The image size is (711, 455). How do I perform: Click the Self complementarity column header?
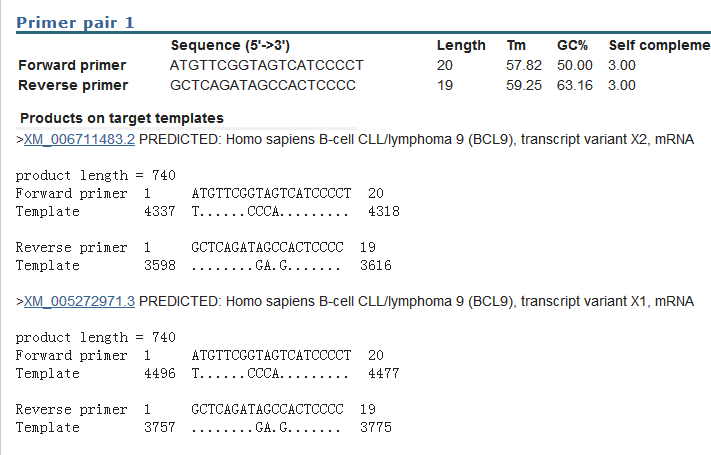coord(659,45)
